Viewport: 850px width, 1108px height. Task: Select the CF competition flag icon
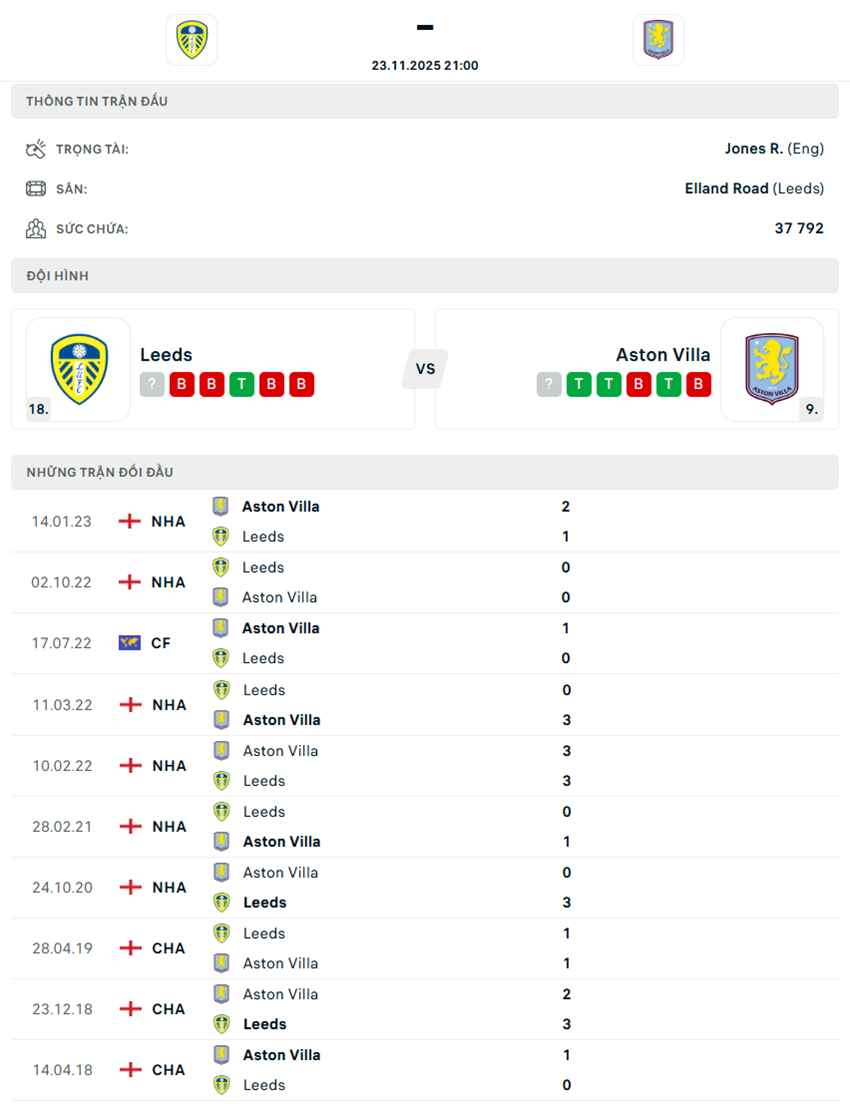tap(131, 643)
